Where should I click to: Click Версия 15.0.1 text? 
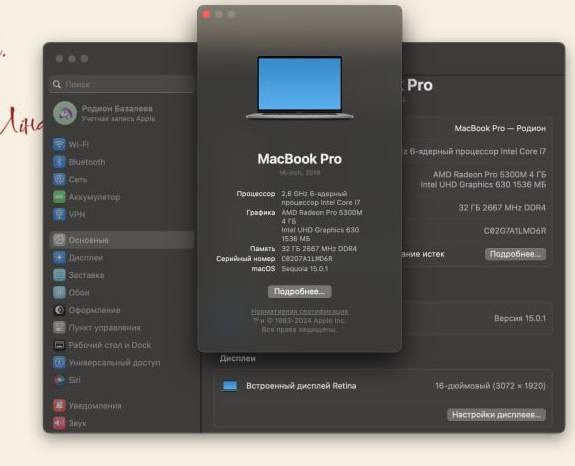[x=520, y=318]
